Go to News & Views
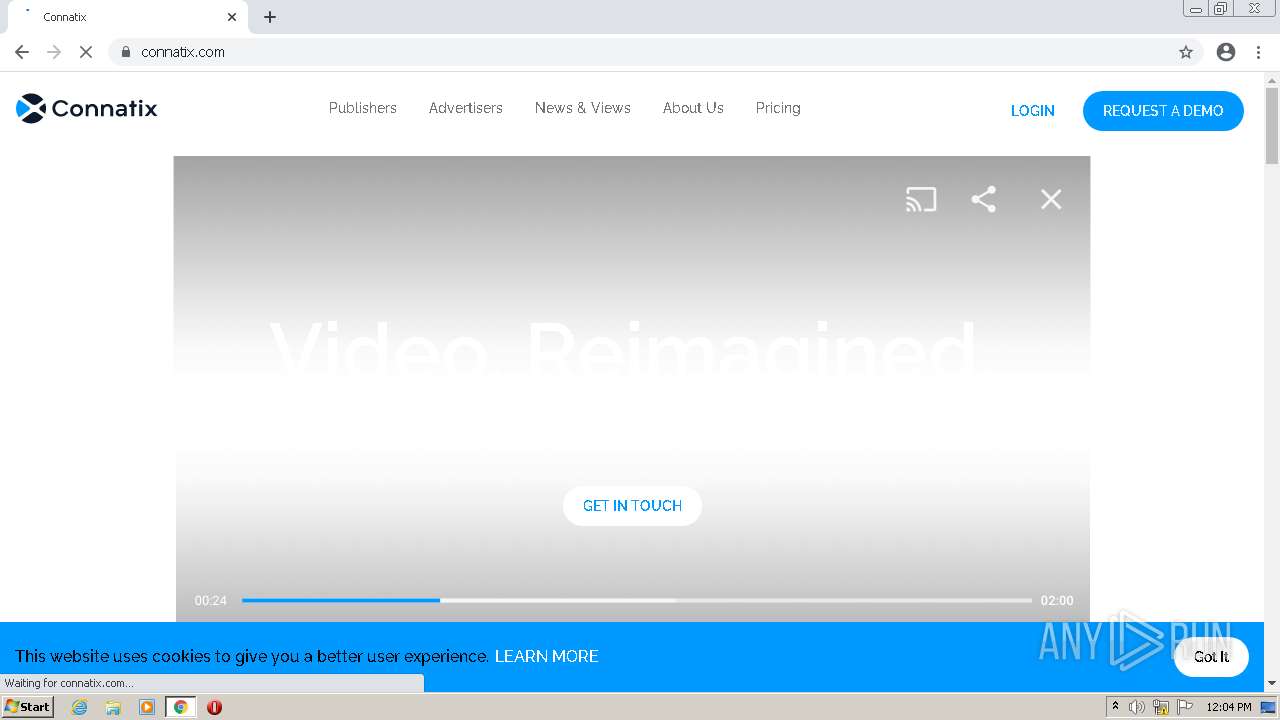The height and width of the screenshot is (720, 1280). (583, 108)
